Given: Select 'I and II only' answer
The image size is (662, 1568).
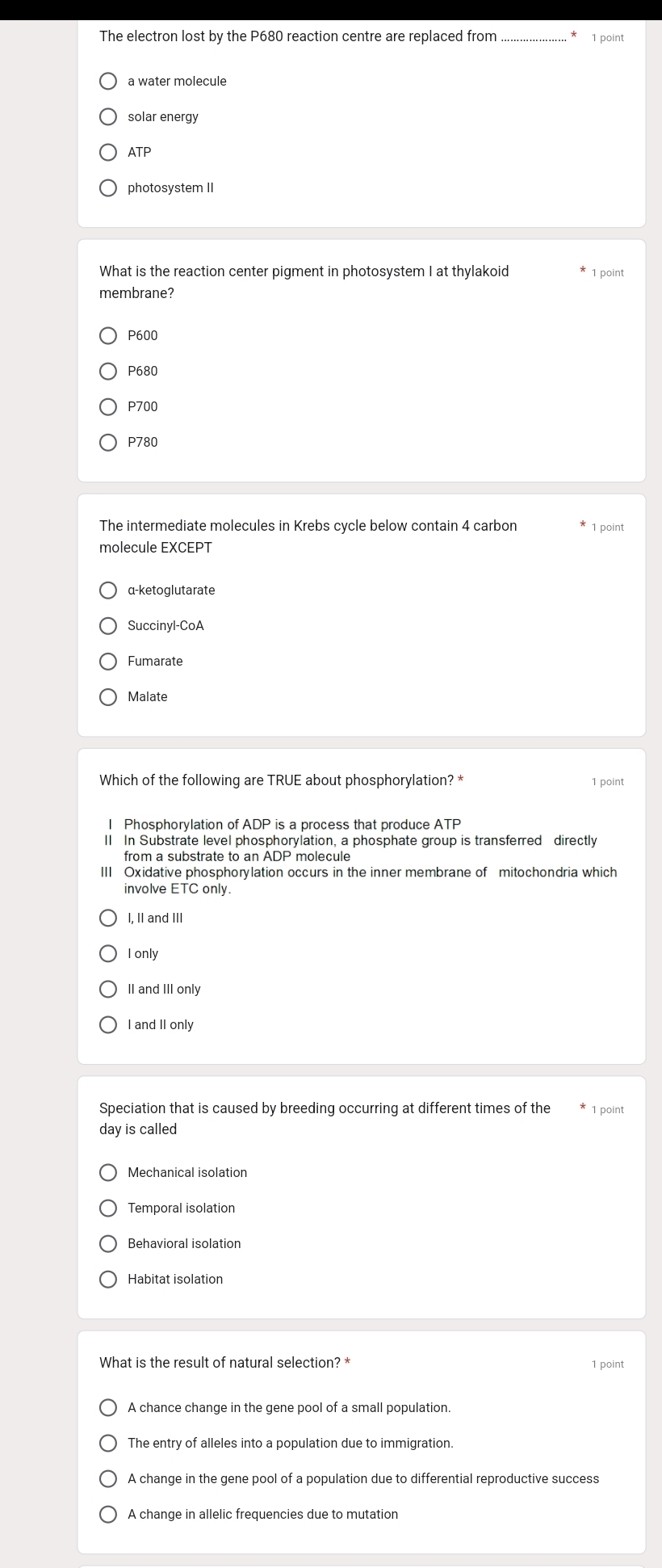Looking at the screenshot, I should [x=108, y=1025].
